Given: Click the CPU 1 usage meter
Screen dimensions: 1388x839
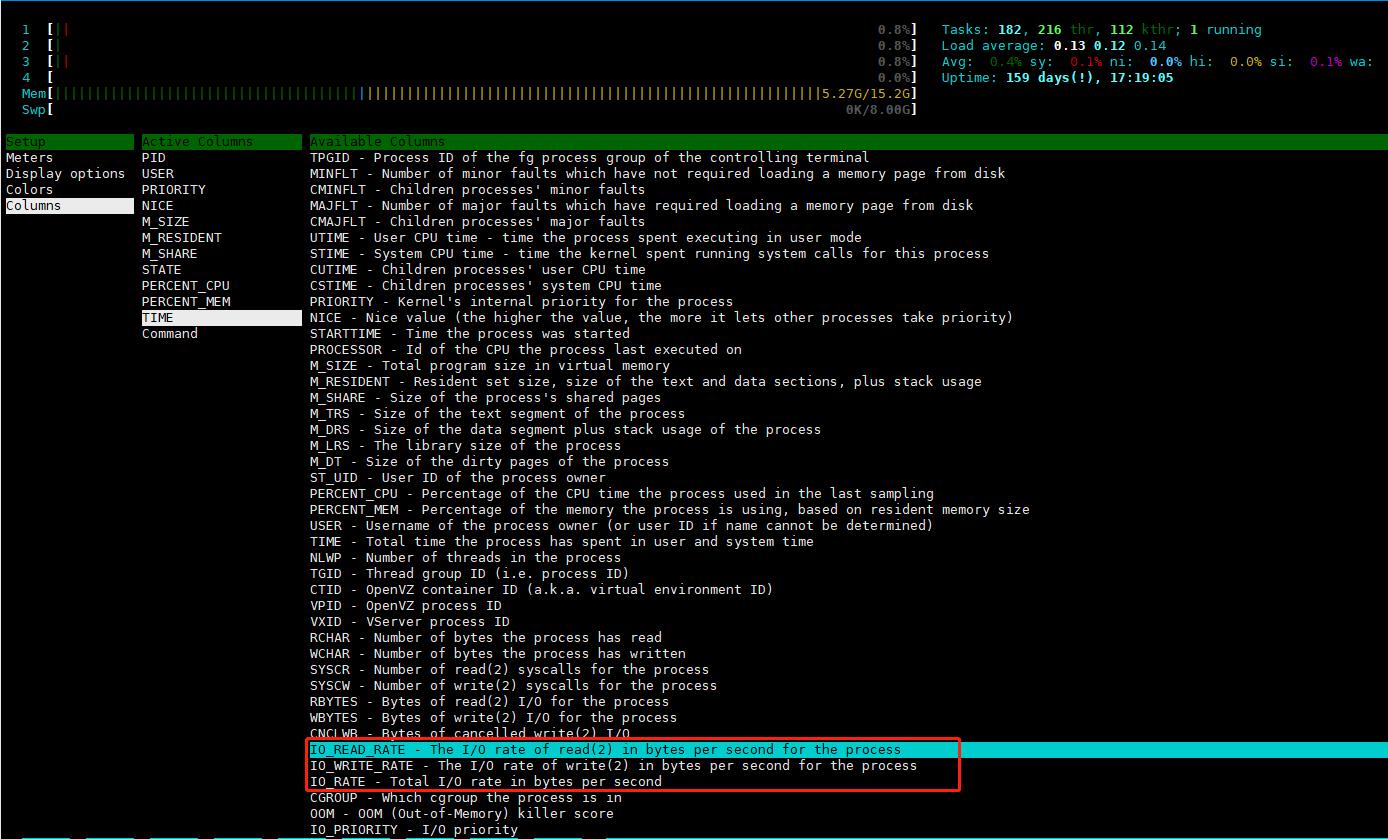Looking at the screenshot, I should 469,30.
